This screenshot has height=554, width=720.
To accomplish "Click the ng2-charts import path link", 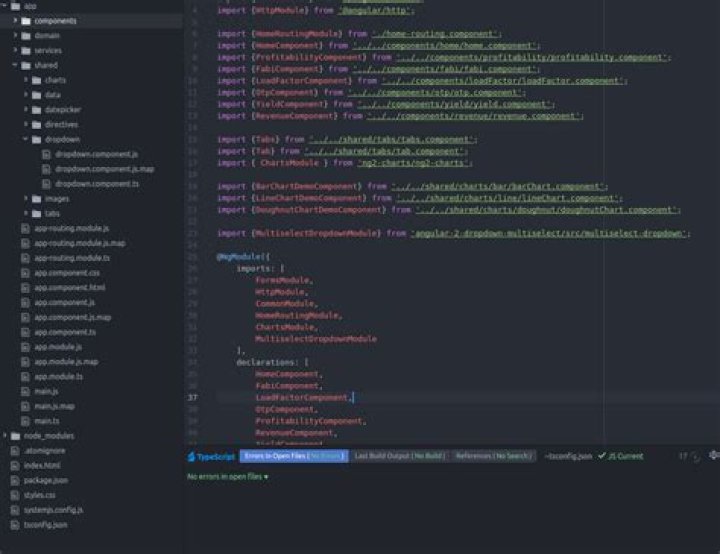I will tap(414, 163).
